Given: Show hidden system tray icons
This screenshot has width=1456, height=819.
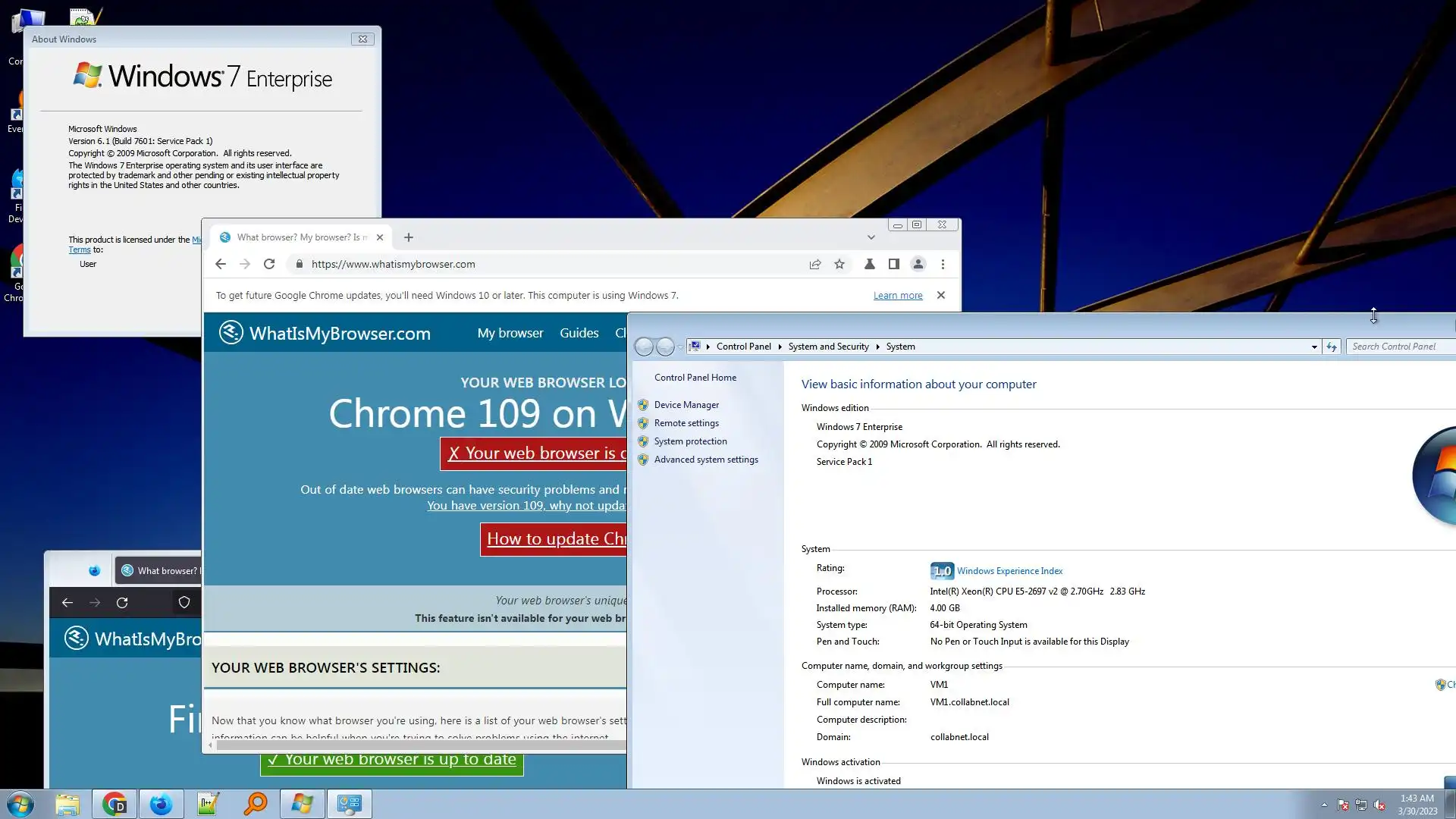Looking at the screenshot, I should click(x=1324, y=805).
